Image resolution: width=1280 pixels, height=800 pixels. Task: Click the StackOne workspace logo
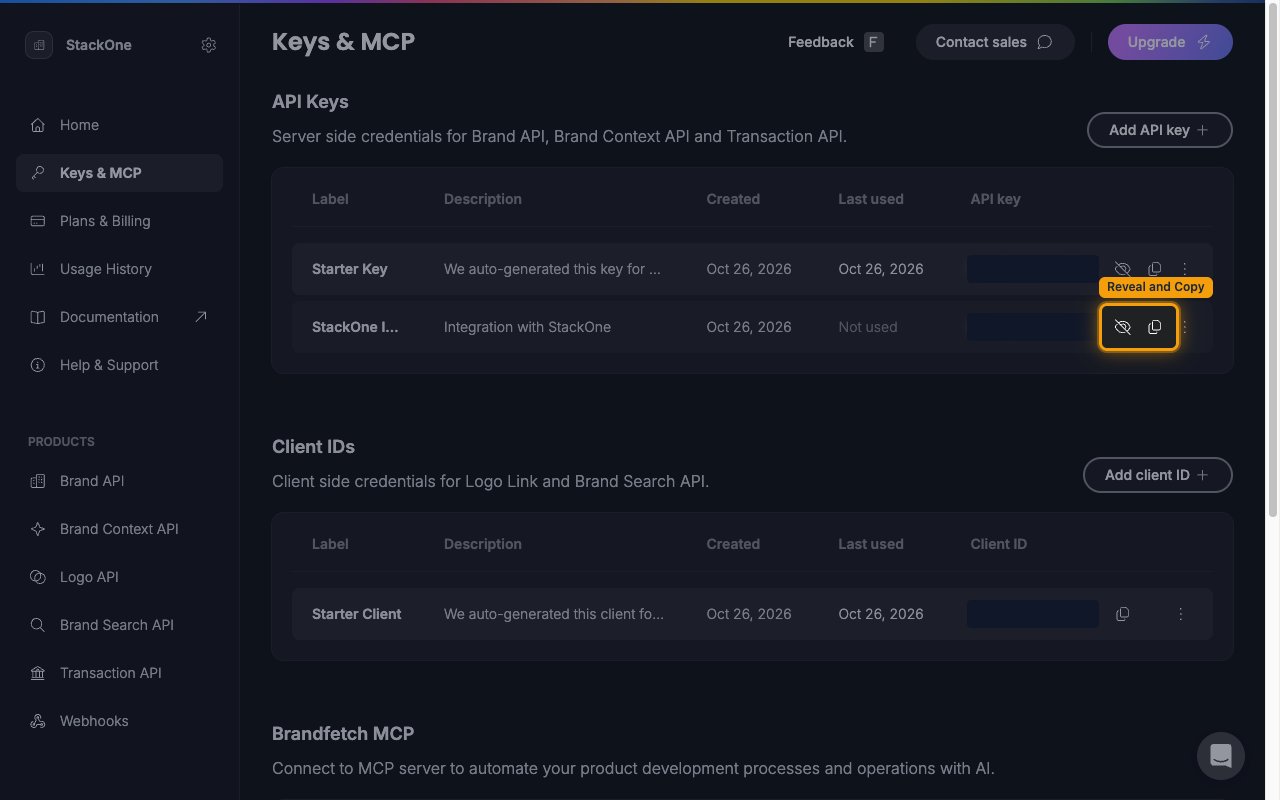(x=39, y=45)
